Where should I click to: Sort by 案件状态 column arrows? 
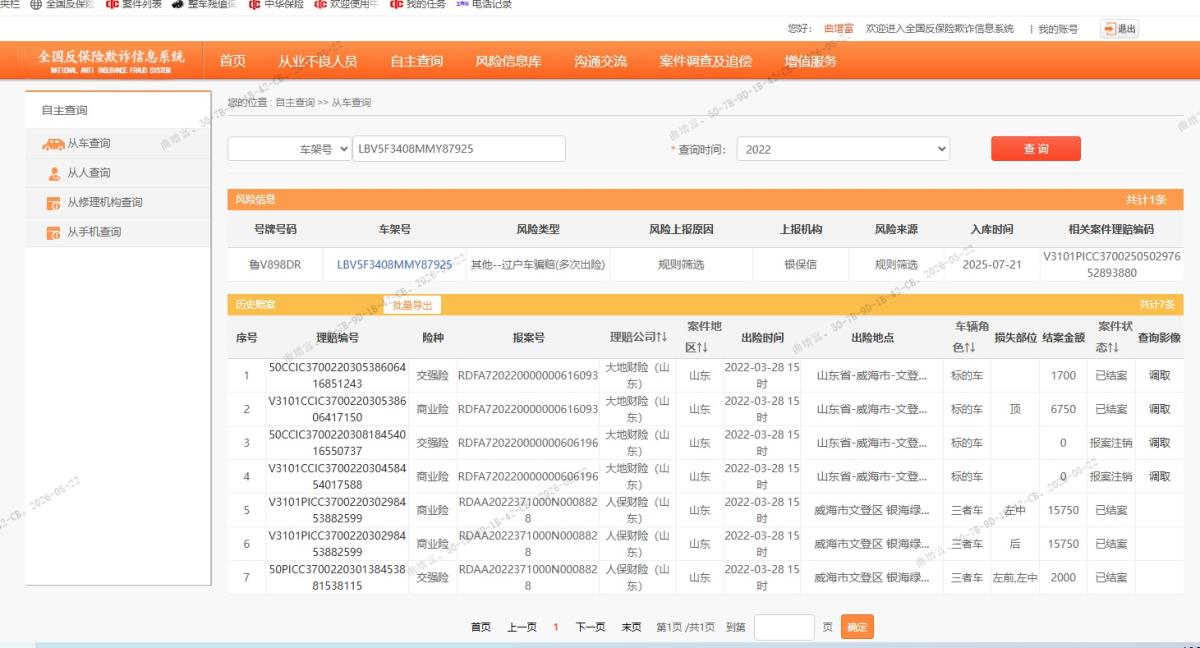[x=1113, y=348]
